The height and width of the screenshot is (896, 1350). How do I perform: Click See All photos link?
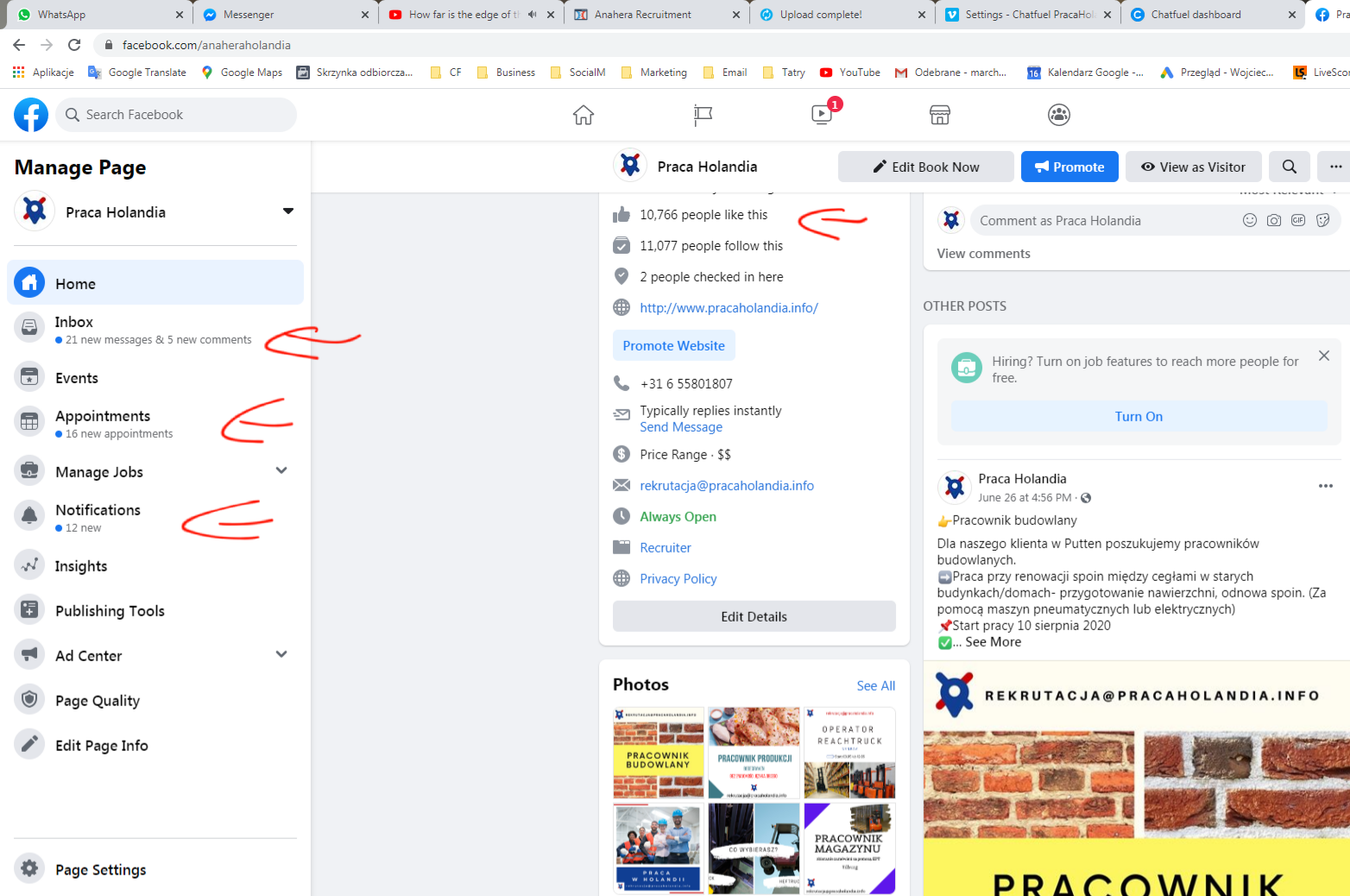(875, 685)
